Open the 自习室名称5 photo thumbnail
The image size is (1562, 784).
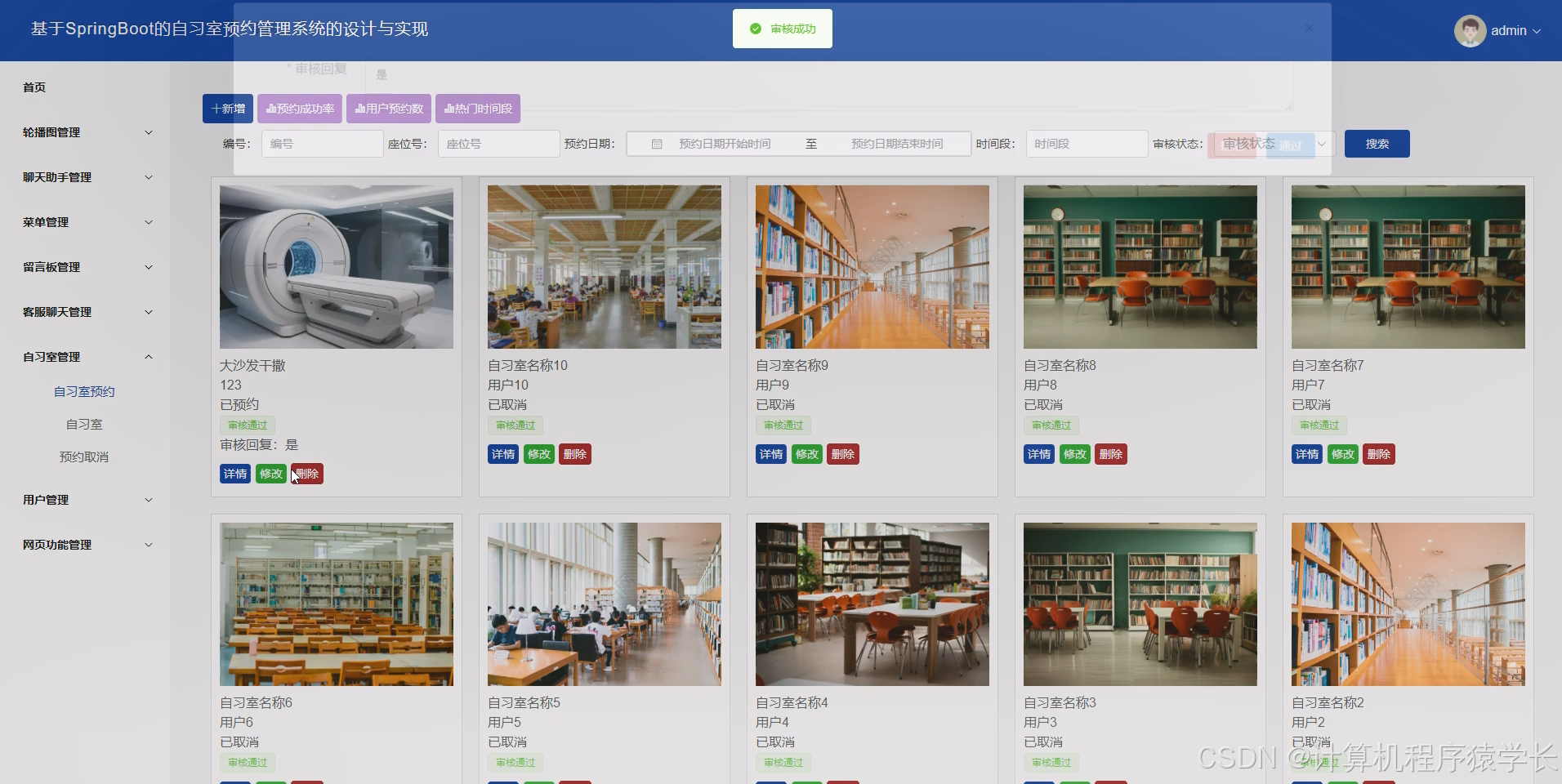tap(605, 604)
